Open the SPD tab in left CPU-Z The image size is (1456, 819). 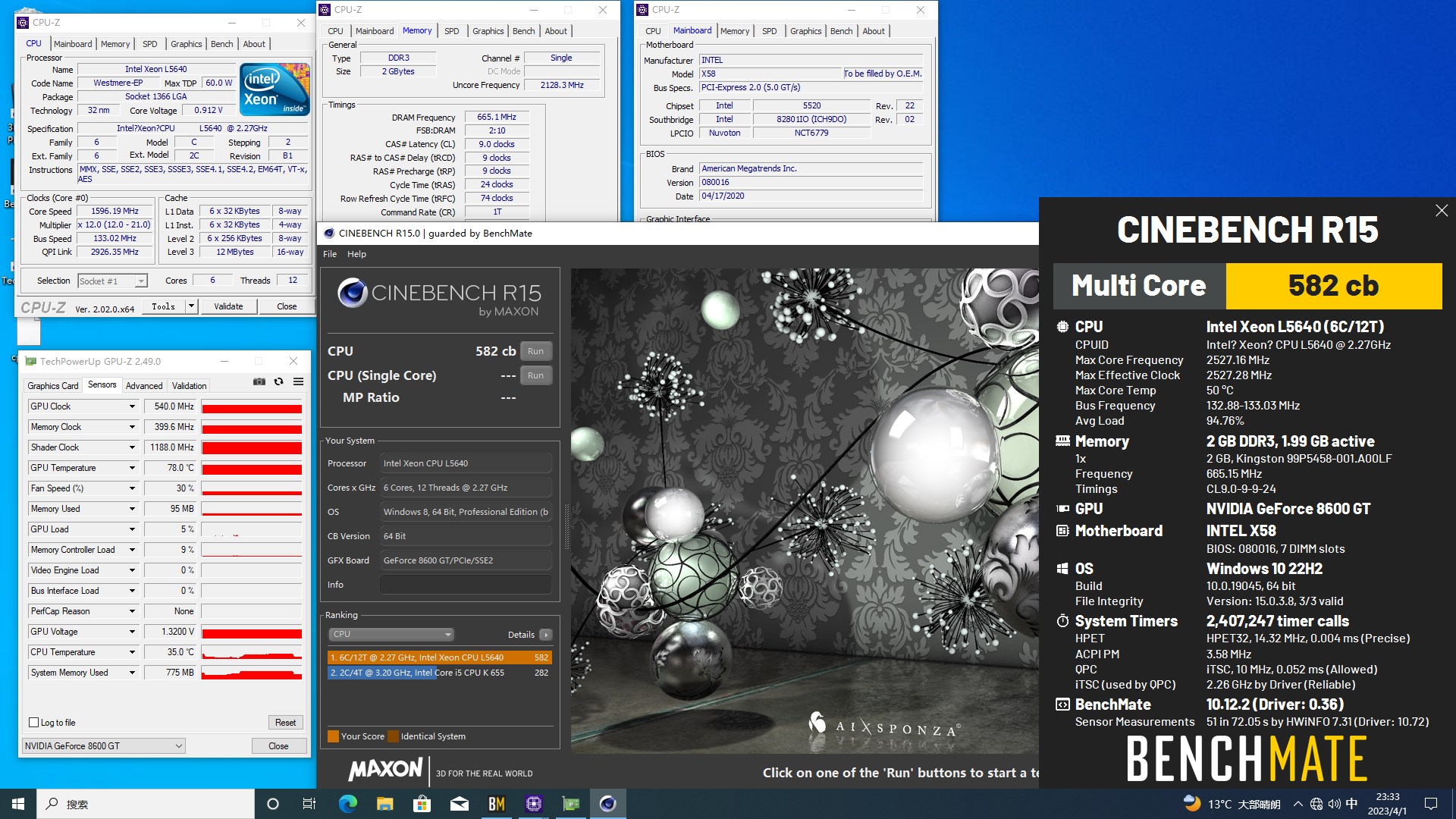point(150,44)
